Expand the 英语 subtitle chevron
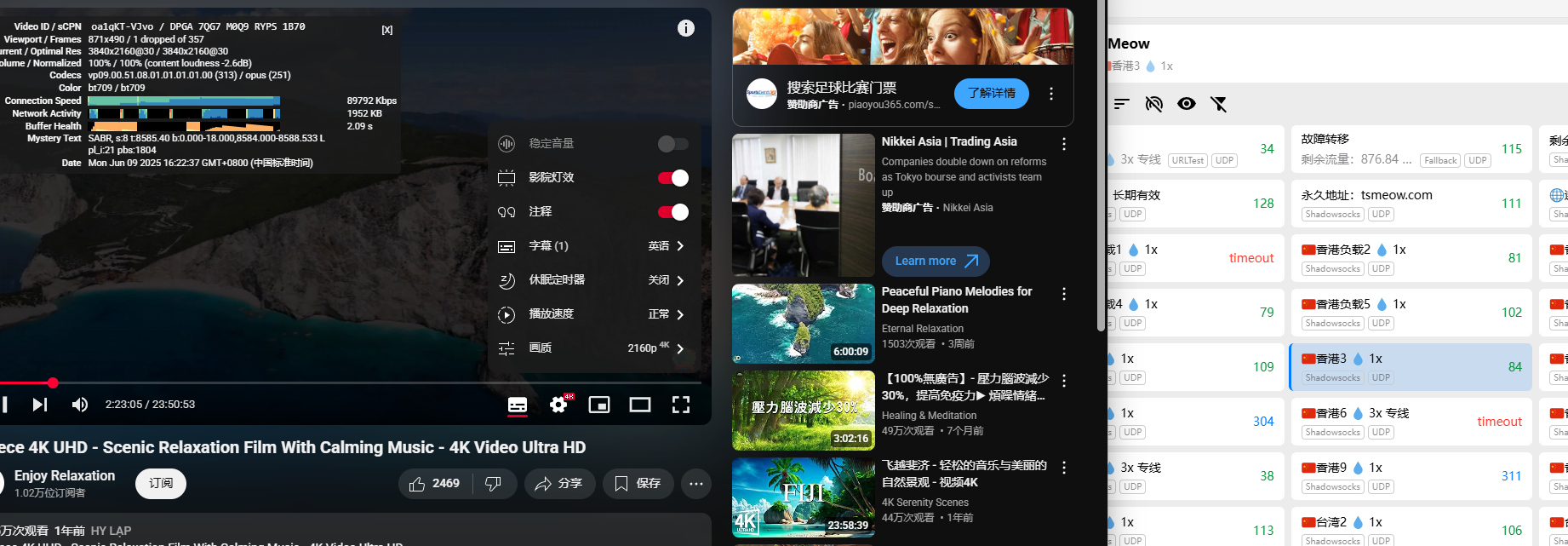Screen dimensions: 1568x546 (x=680, y=246)
